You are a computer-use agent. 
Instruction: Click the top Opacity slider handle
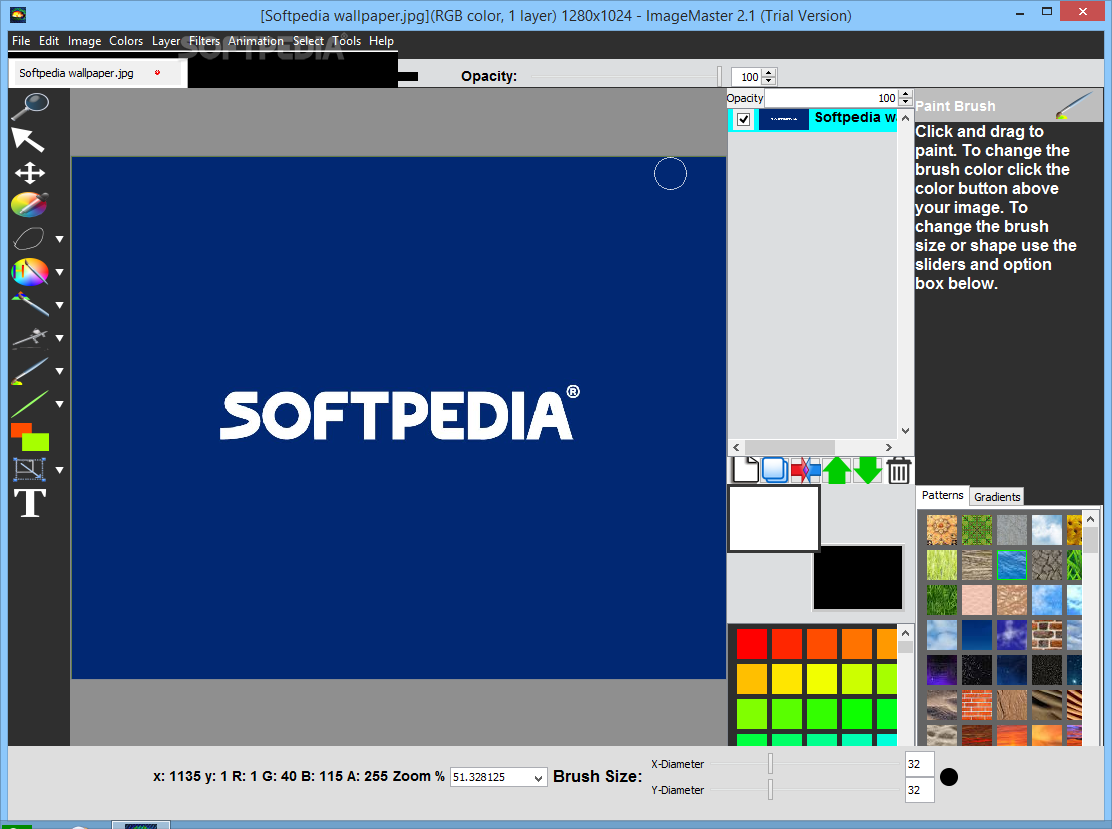pyautogui.click(x=719, y=76)
